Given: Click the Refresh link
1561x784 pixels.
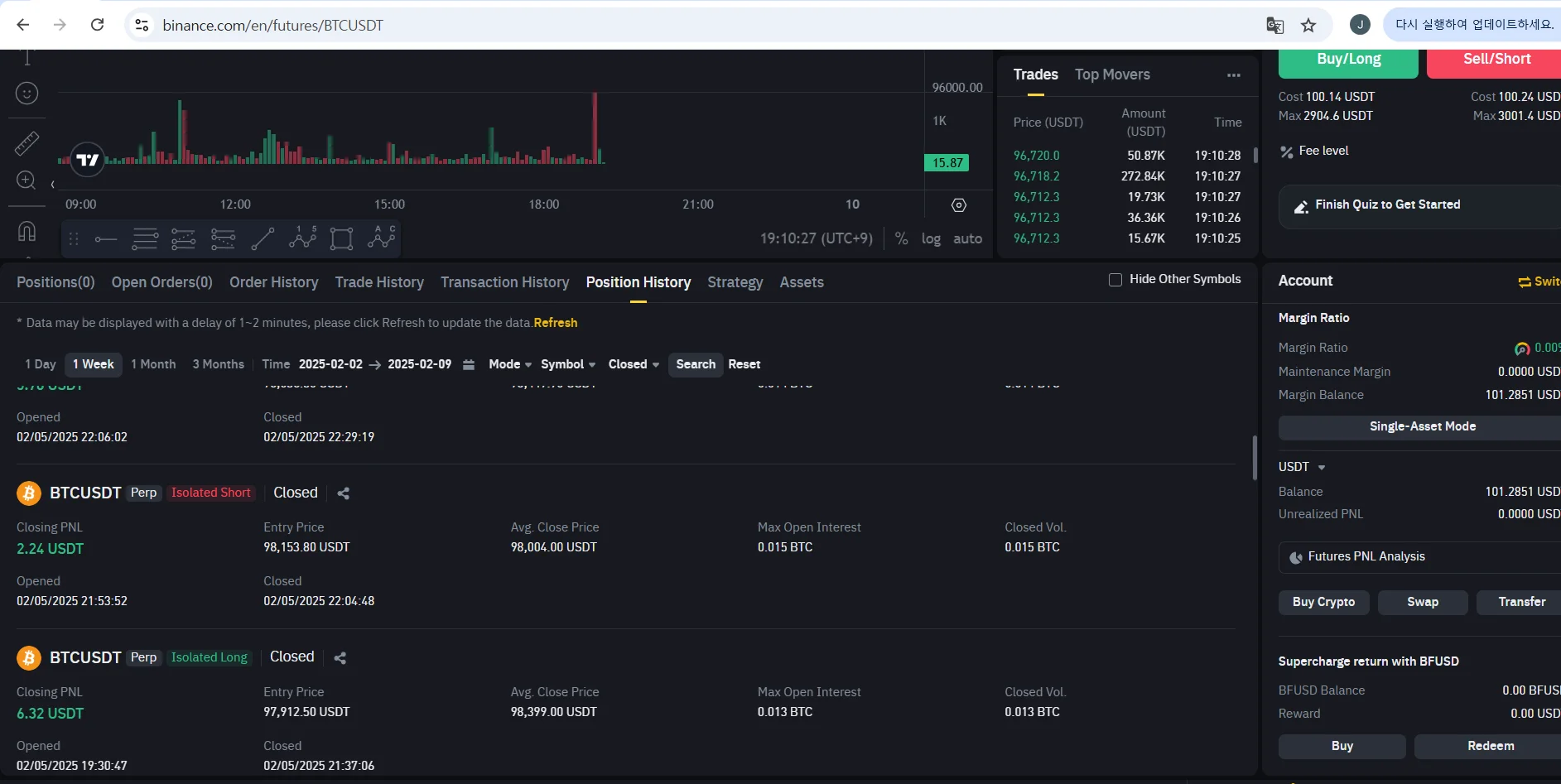Looking at the screenshot, I should (555, 323).
